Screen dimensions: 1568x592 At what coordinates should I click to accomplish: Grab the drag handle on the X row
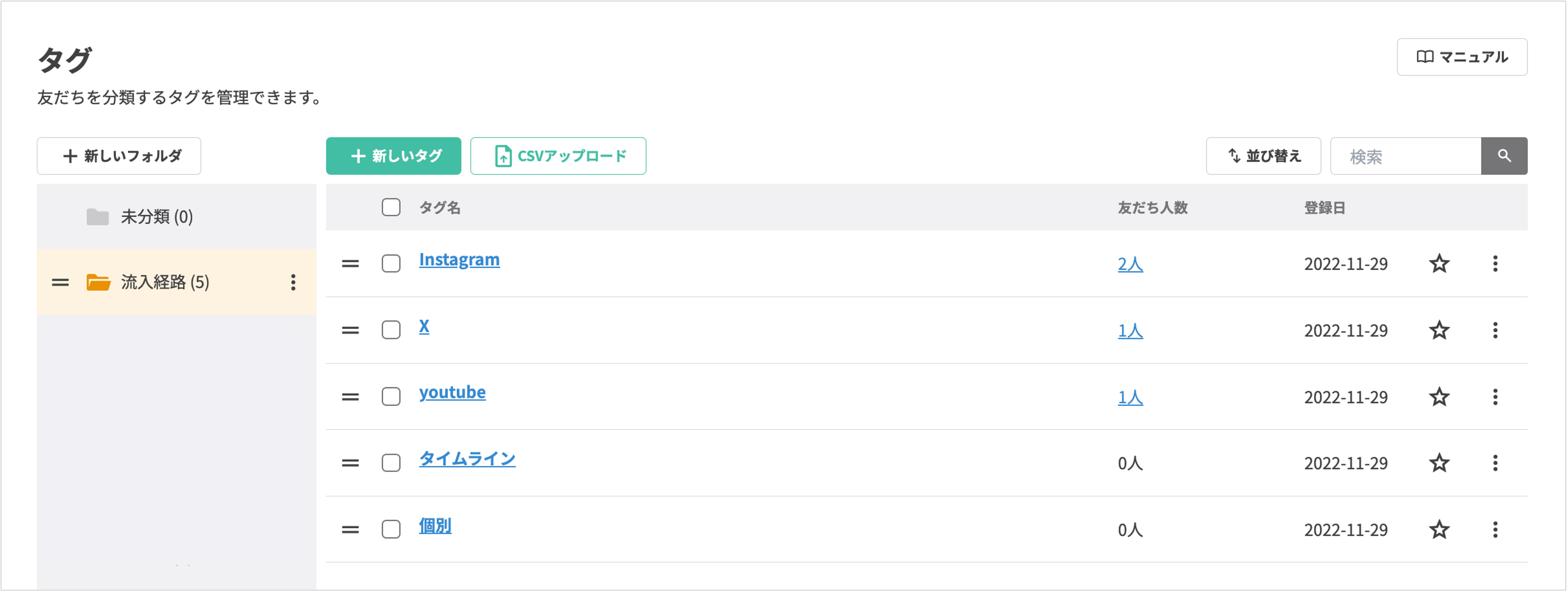351,330
